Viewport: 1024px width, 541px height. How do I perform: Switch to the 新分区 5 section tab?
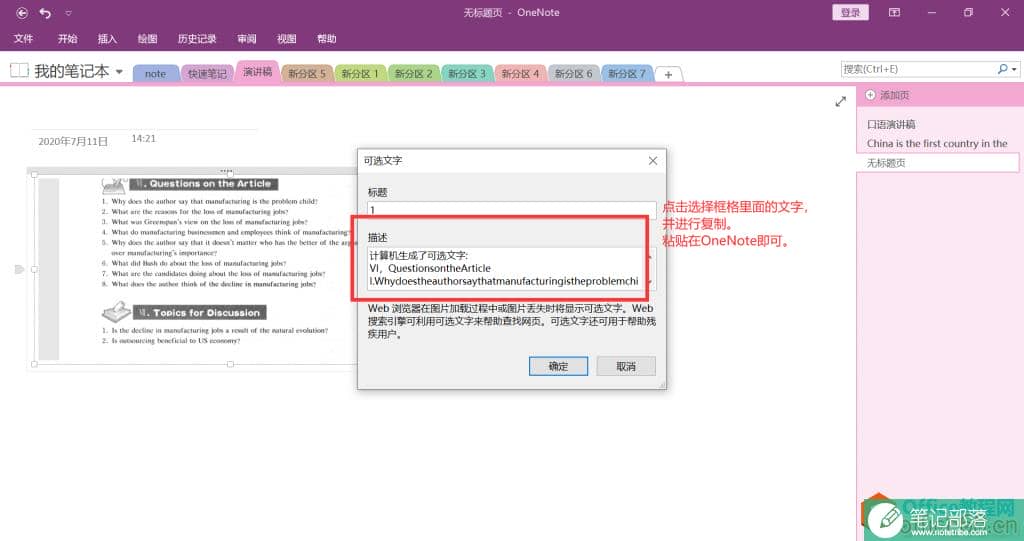point(307,74)
